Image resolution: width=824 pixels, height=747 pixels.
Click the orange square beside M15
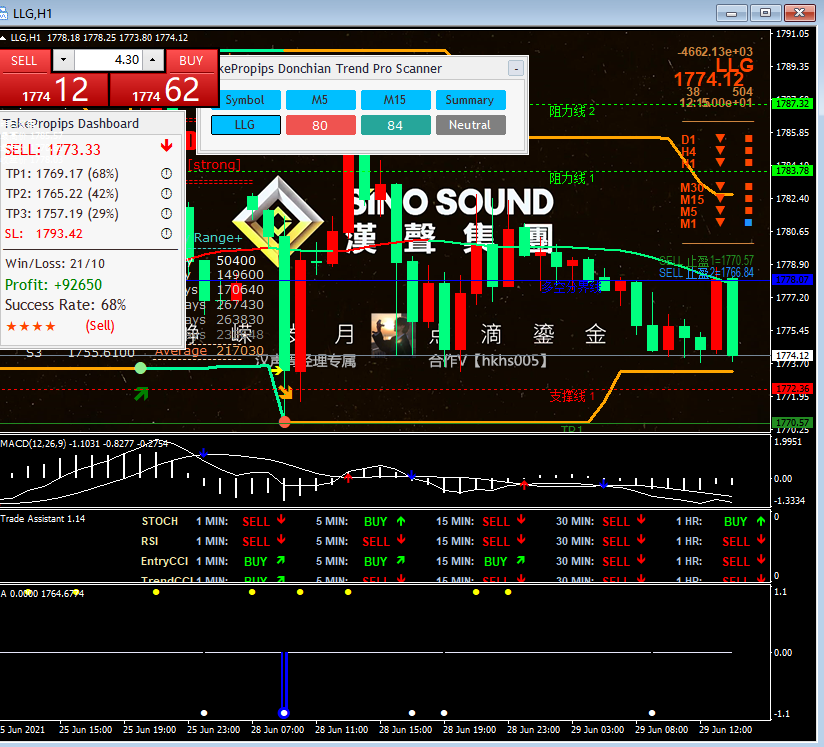click(x=749, y=199)
